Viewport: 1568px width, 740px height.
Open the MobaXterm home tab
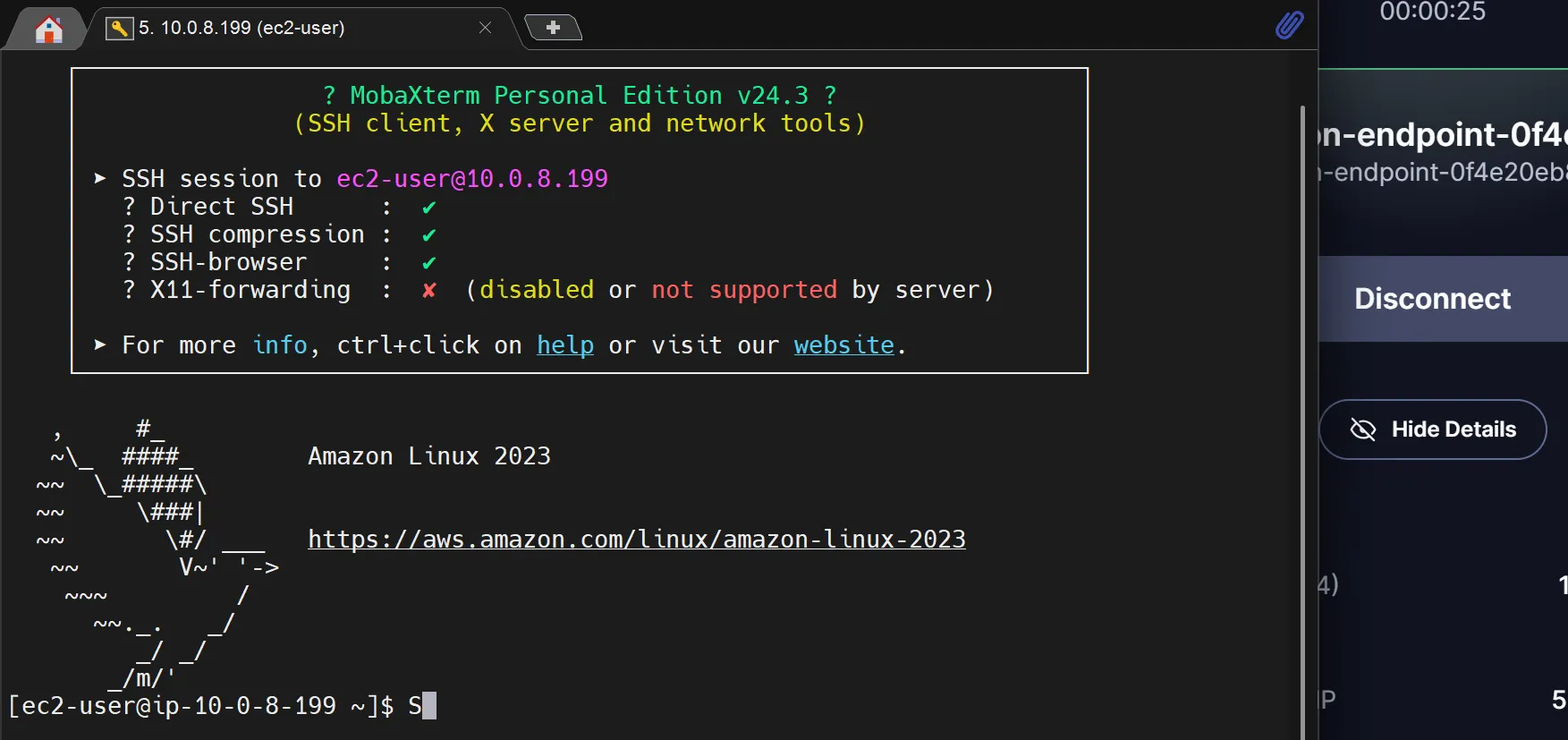pyautogui.click(x=48, y=30)
